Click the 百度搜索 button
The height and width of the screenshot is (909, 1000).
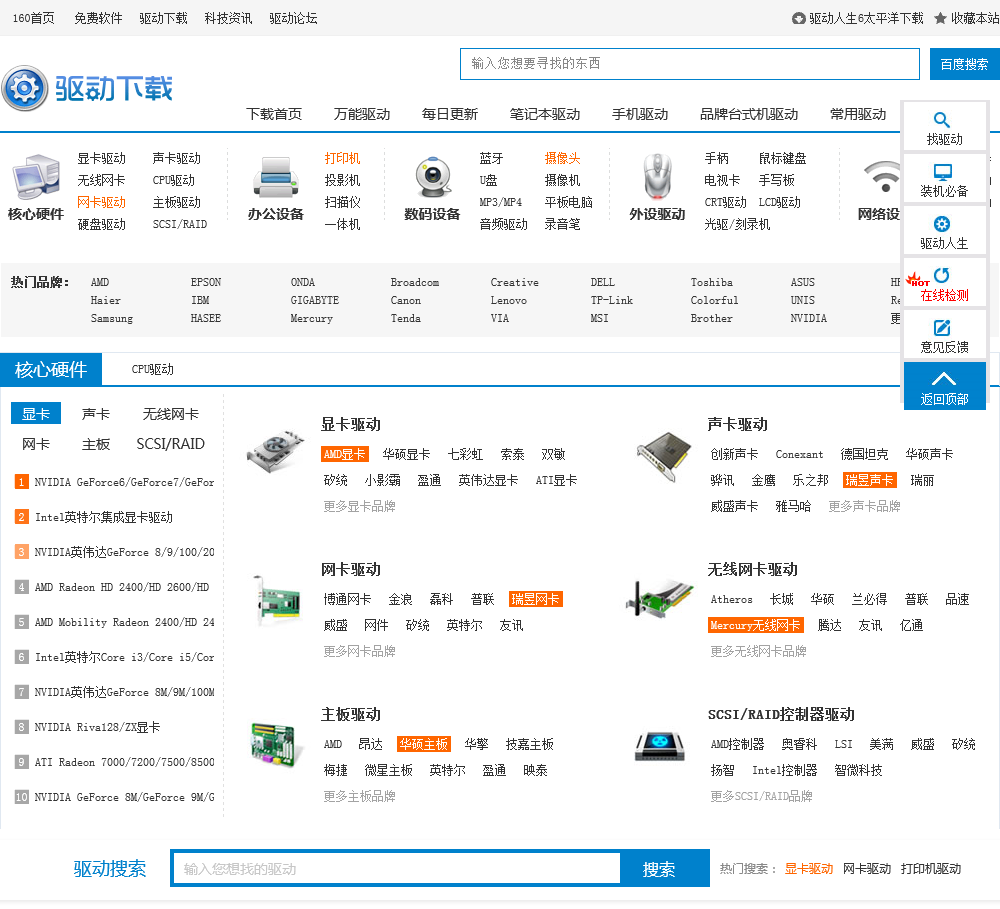(x=964, y=64)
